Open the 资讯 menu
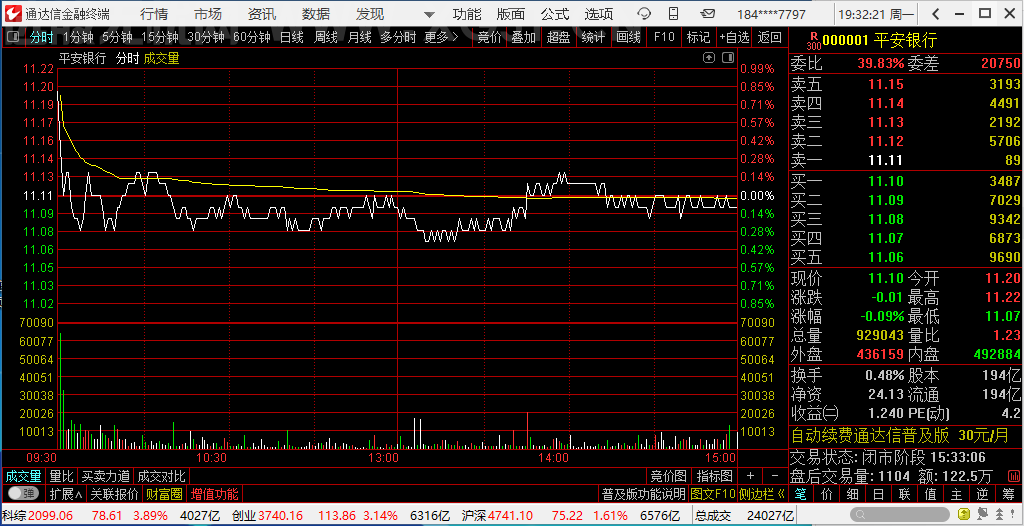Screen dimensions: 1024x526 (x=262, y=14)
